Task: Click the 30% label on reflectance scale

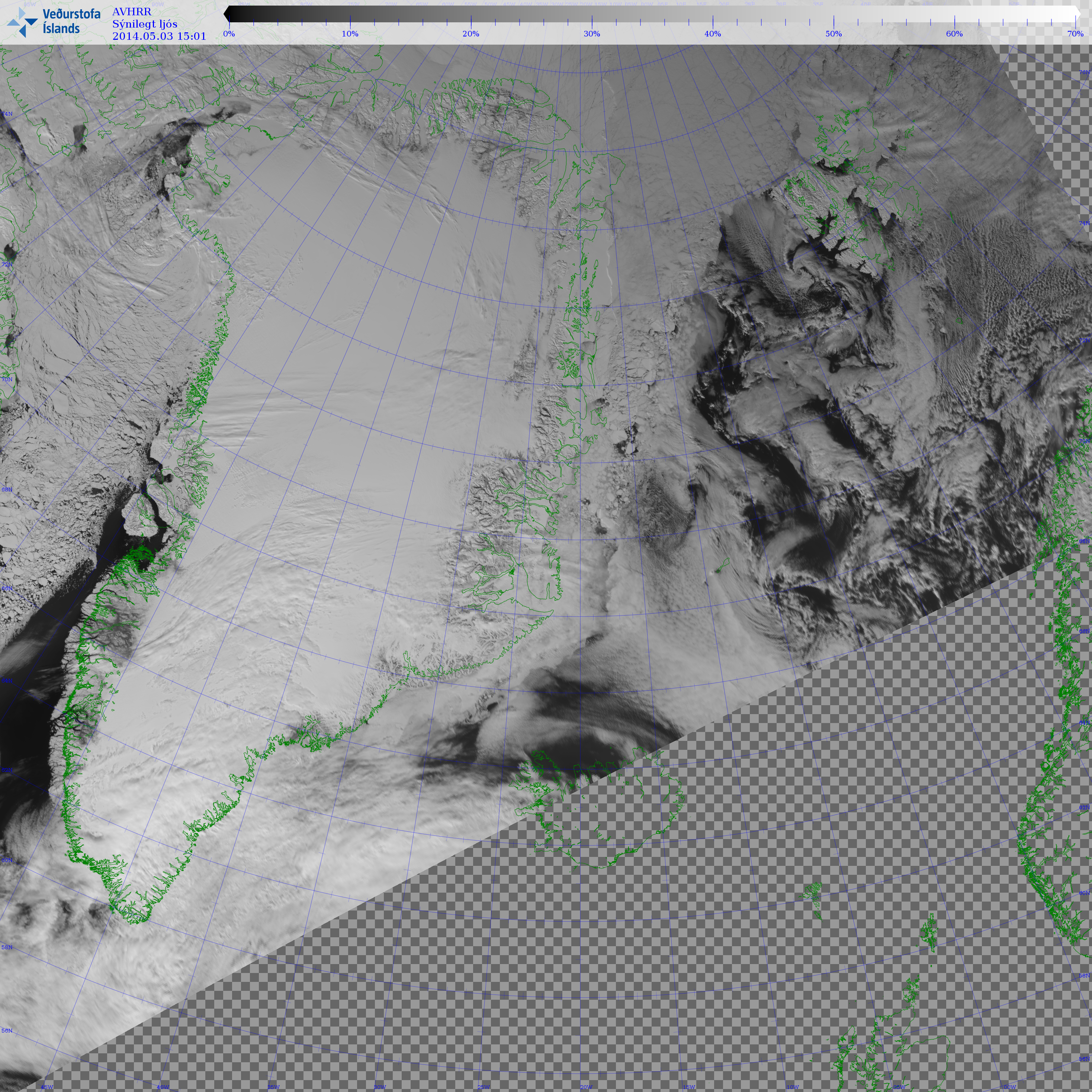Action: pyautogui.click(x=592, y=34)
